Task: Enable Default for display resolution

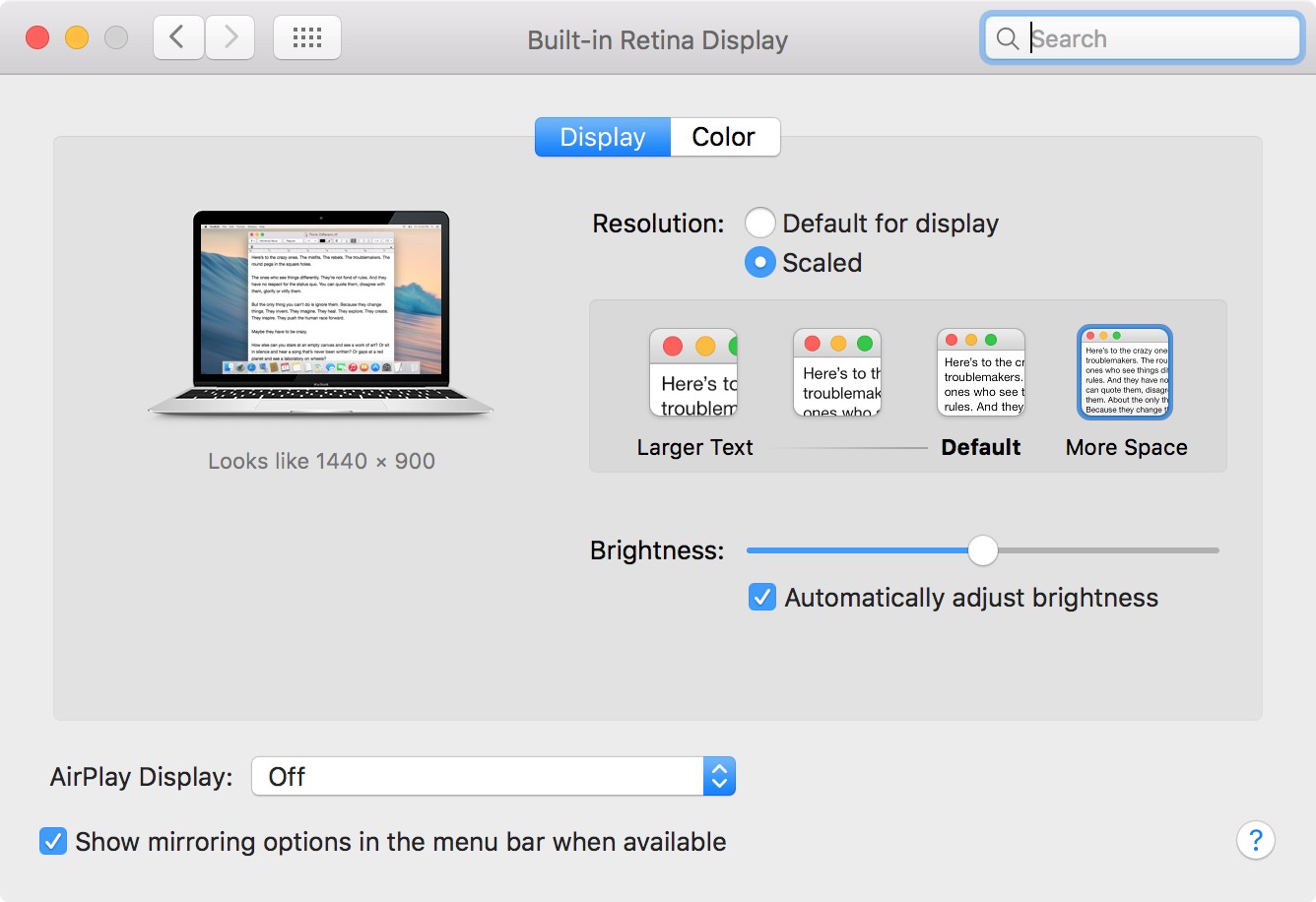Action: [759, 223]
